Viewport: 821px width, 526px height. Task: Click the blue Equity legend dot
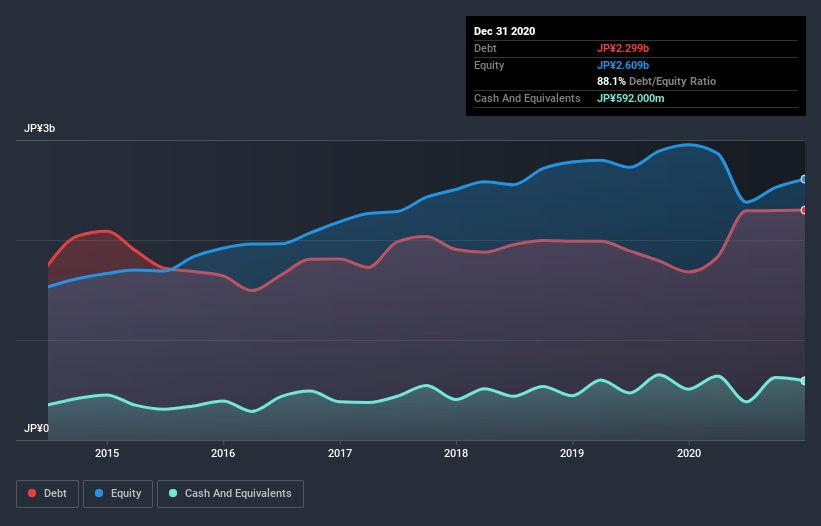(x=99, y=493)
